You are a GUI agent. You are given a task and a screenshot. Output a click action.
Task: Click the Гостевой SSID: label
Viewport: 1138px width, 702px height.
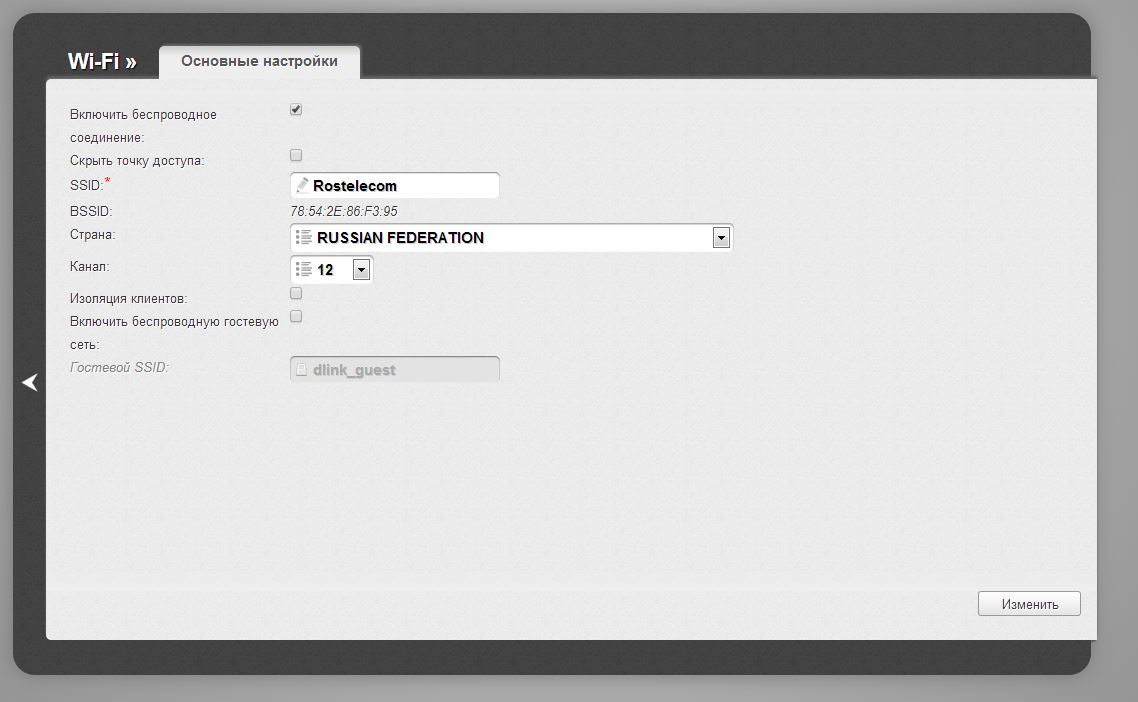point(120,367)
